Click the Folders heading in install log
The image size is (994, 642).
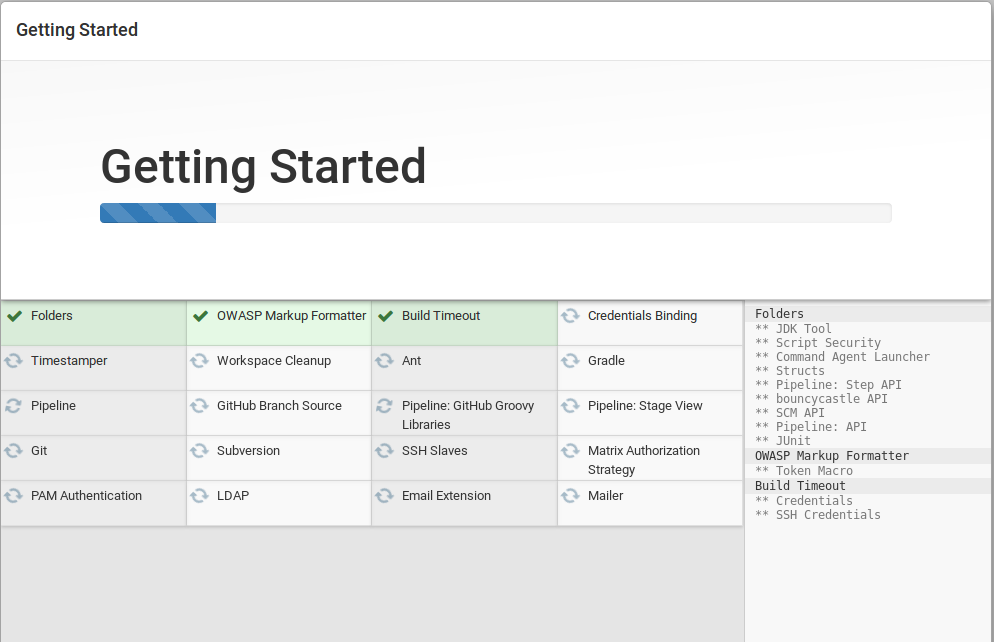(779, 314)
